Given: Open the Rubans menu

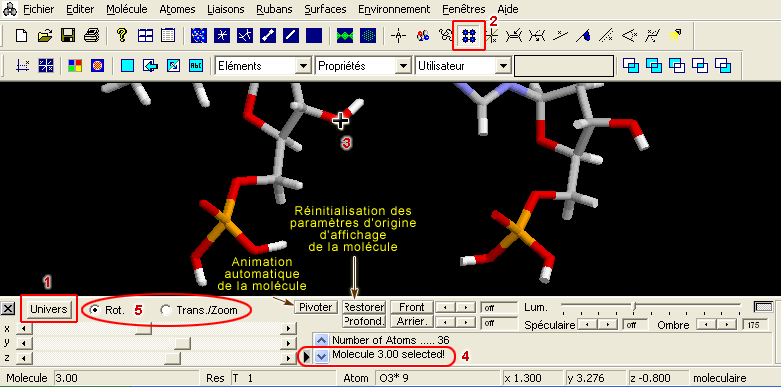Looking at the screenshot, I should (274, 9).
